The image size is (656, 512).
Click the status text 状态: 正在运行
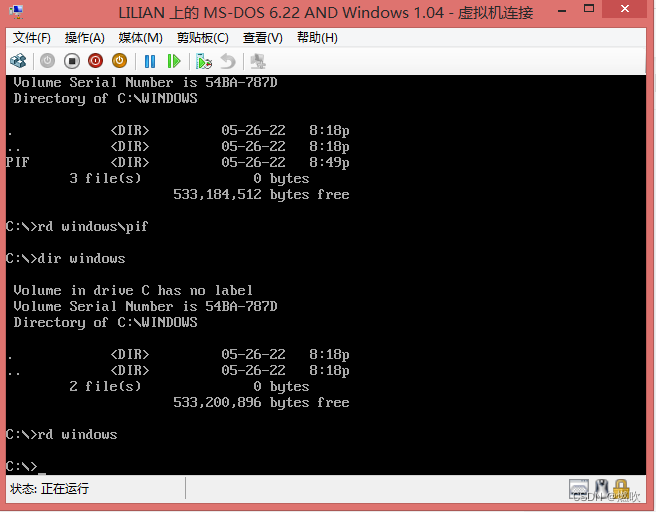point(49,488)
